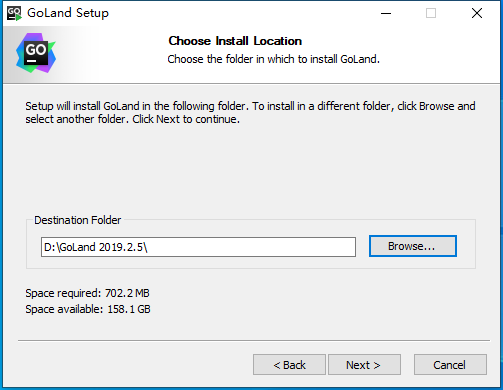Click the Space required: 702.2 MB text
This screenshot has width=503, height=390.
click(x=87, y=293)
